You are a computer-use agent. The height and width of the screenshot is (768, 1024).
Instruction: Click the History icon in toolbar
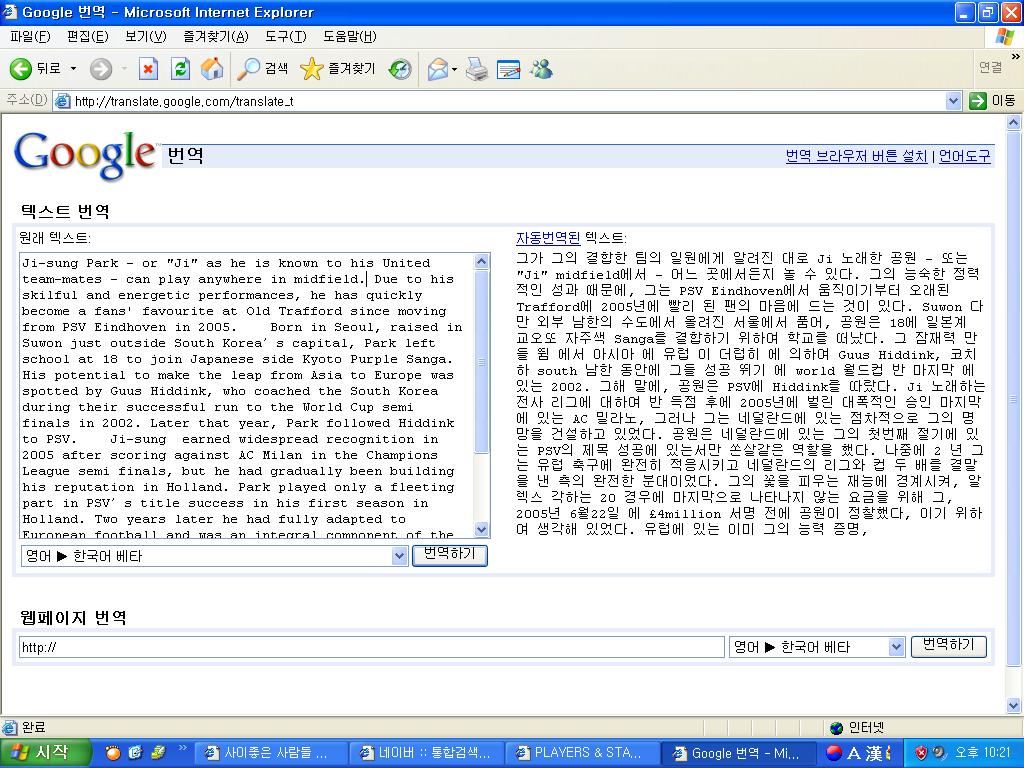click(x=400, y=69)
